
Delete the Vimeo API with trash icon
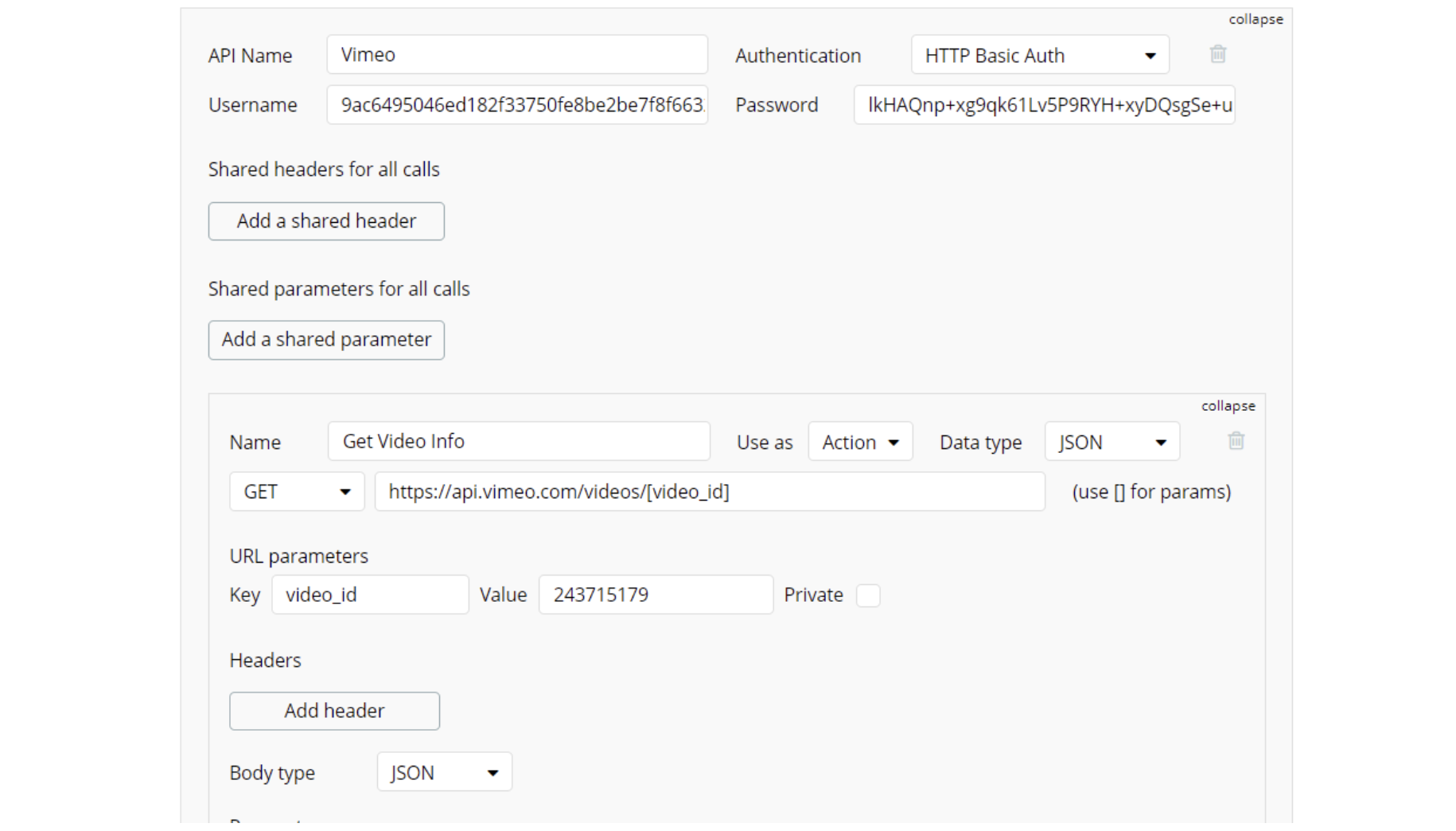pyautogui.click(x=1217, y=54)
